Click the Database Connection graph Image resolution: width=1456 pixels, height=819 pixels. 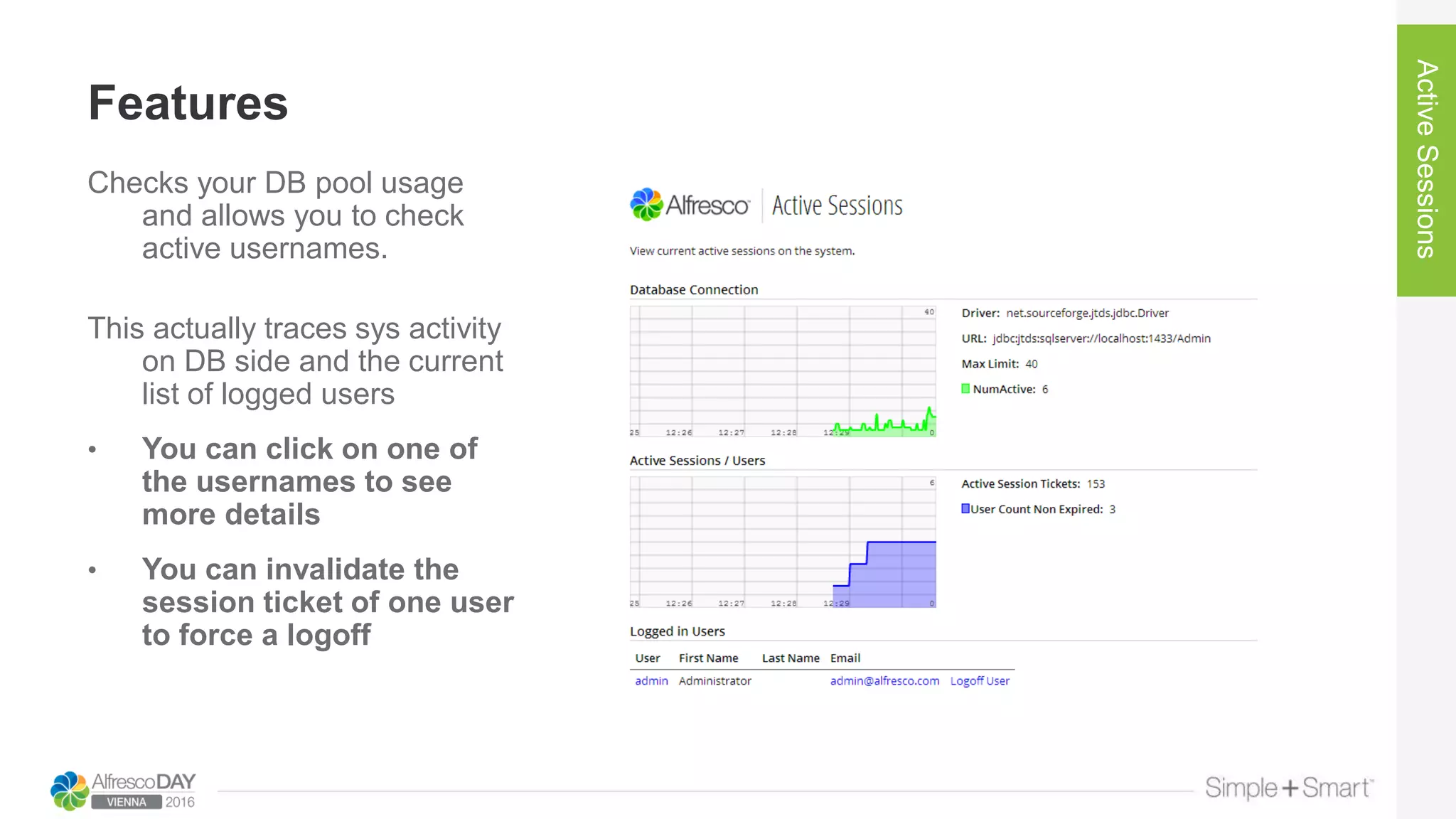coord(783,371)
